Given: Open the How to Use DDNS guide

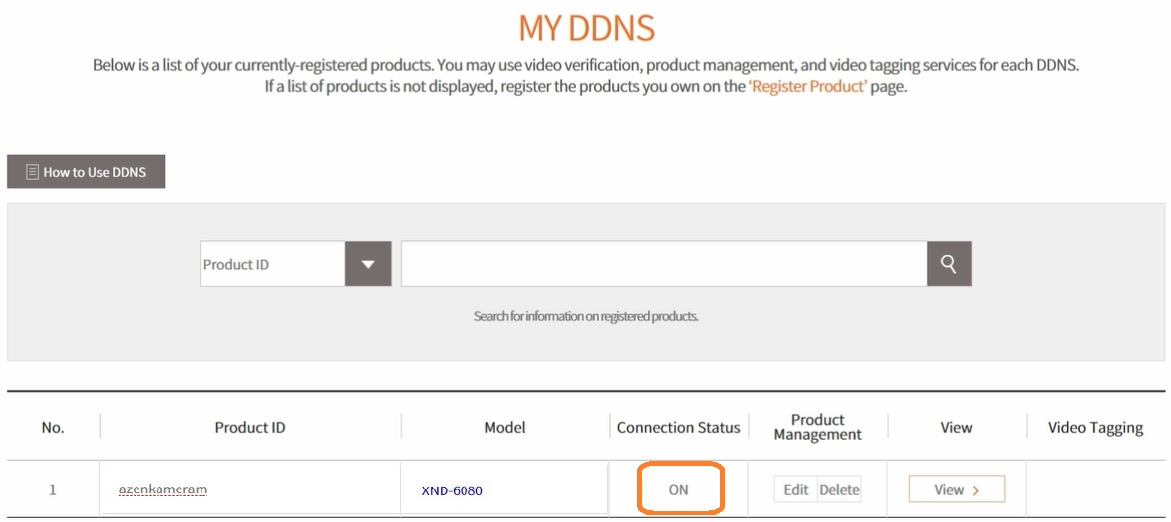Looking at the screenshot, I should (86, 172).
